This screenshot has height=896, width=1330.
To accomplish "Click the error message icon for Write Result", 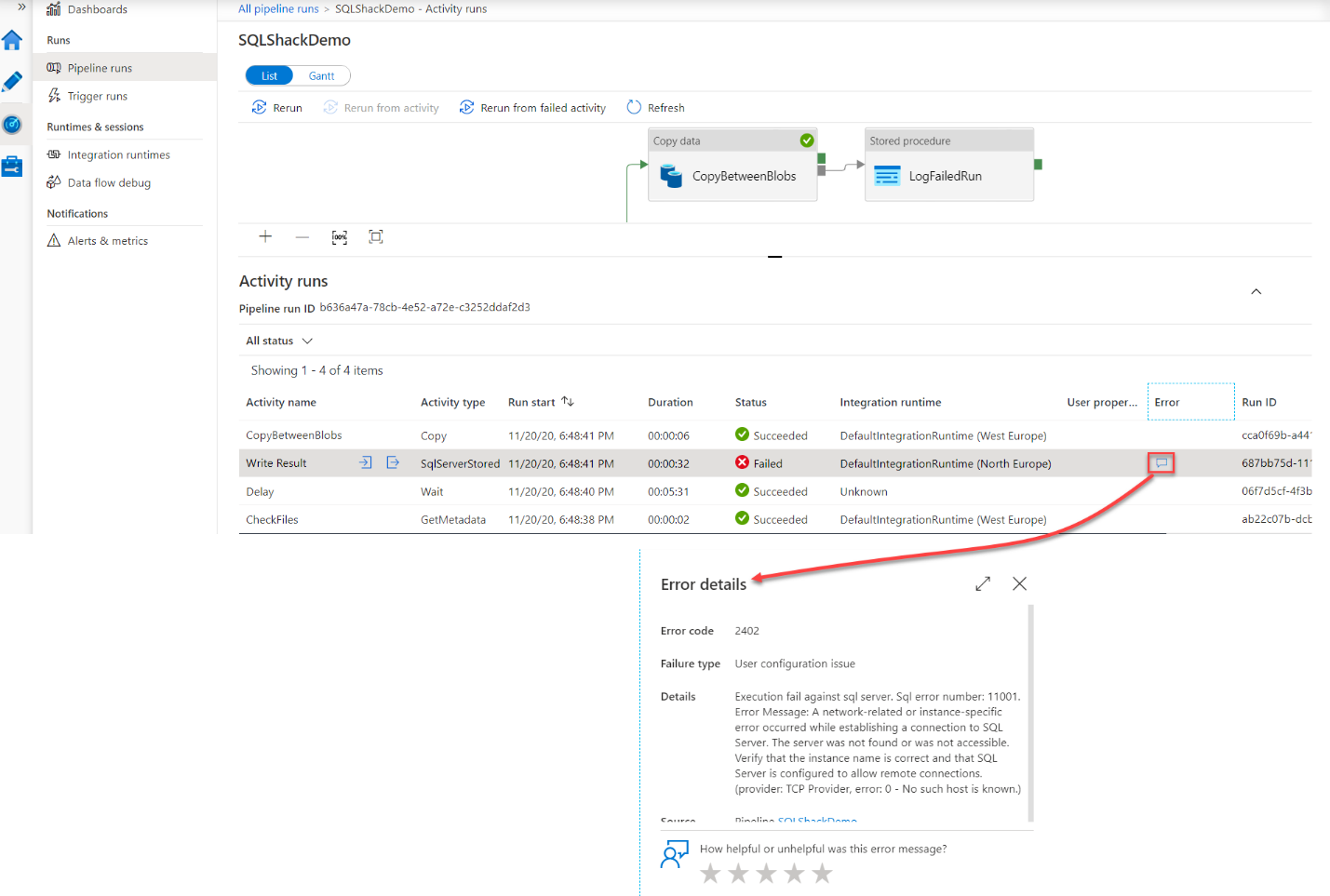I will pos(1161,463).
